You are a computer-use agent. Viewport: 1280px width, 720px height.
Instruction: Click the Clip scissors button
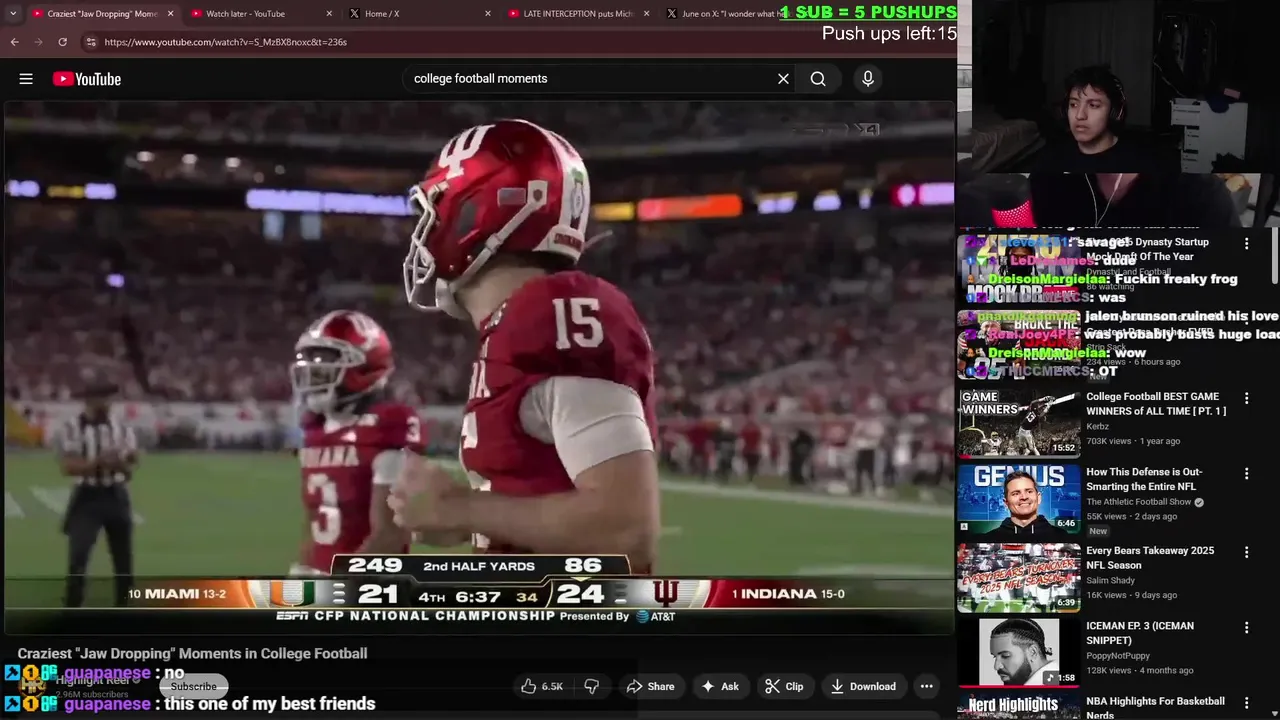[784, 686]
